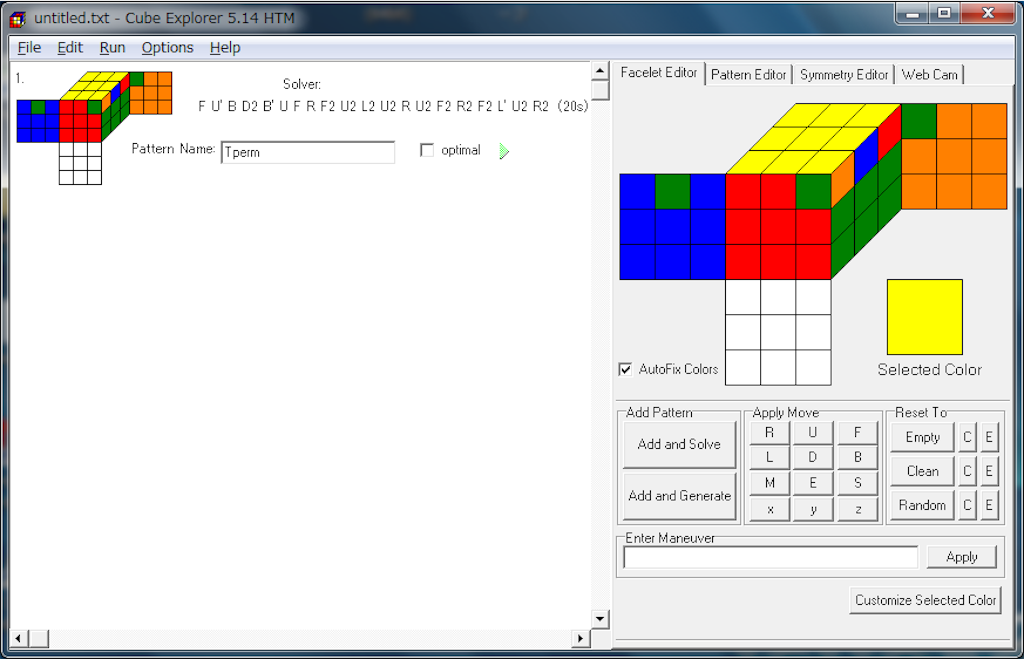Image resolution: width=1024 pixels, height=659 pixels.
Task: Click the E button next to Clean
Action: tap(989, 471)
